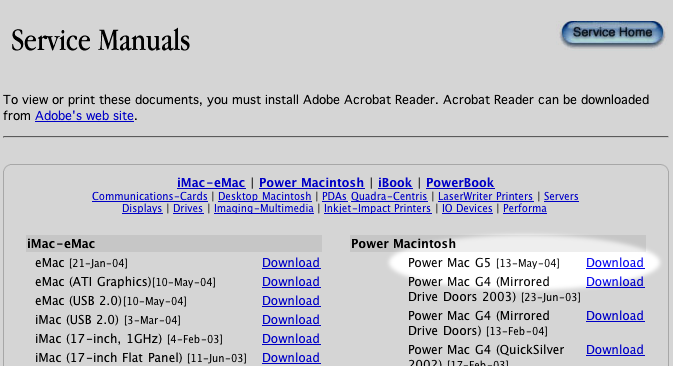Click the 'iMac-eMac' section header

click(x=173, y=244)
